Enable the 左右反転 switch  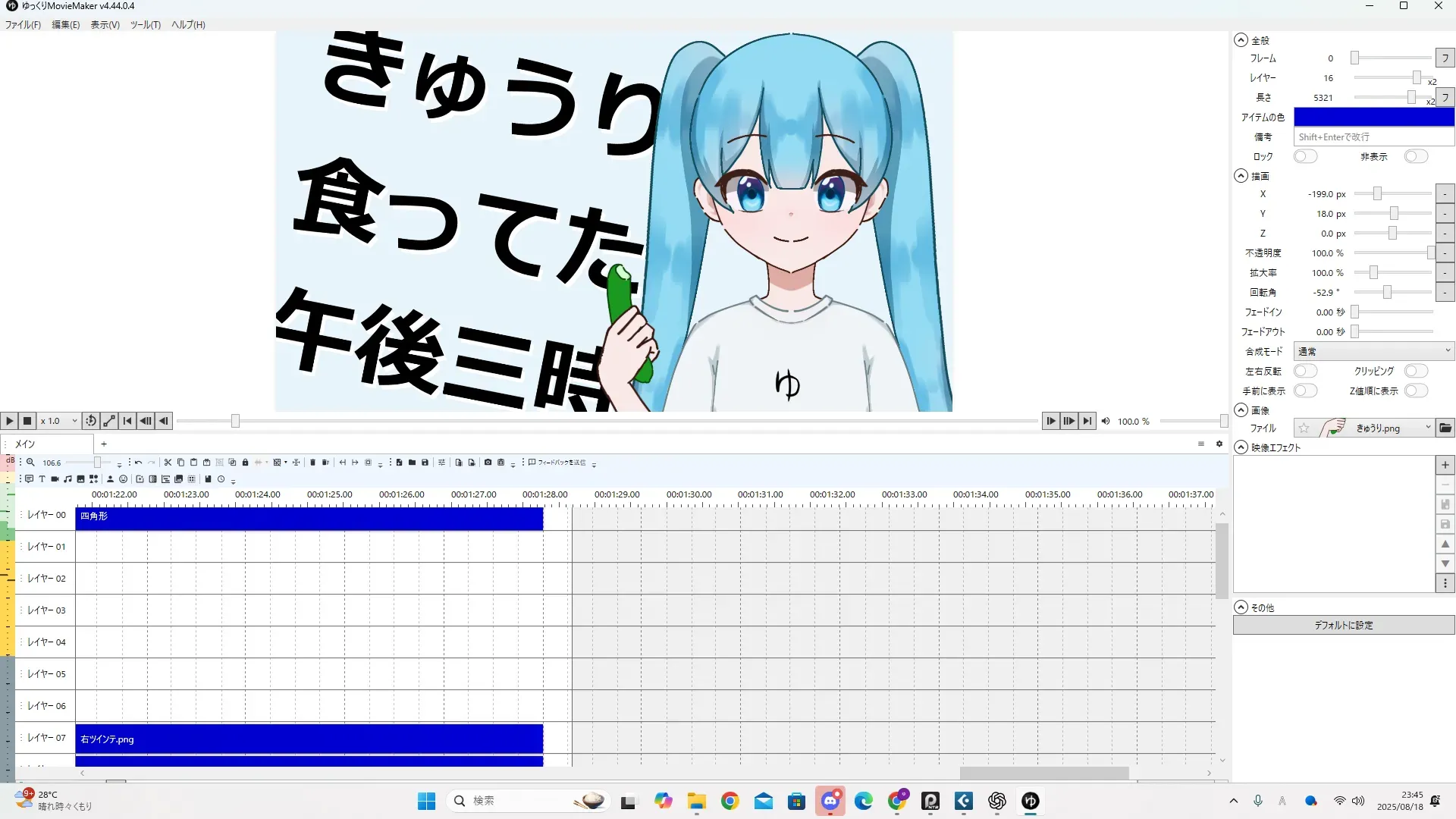(x=1305, y=371)
